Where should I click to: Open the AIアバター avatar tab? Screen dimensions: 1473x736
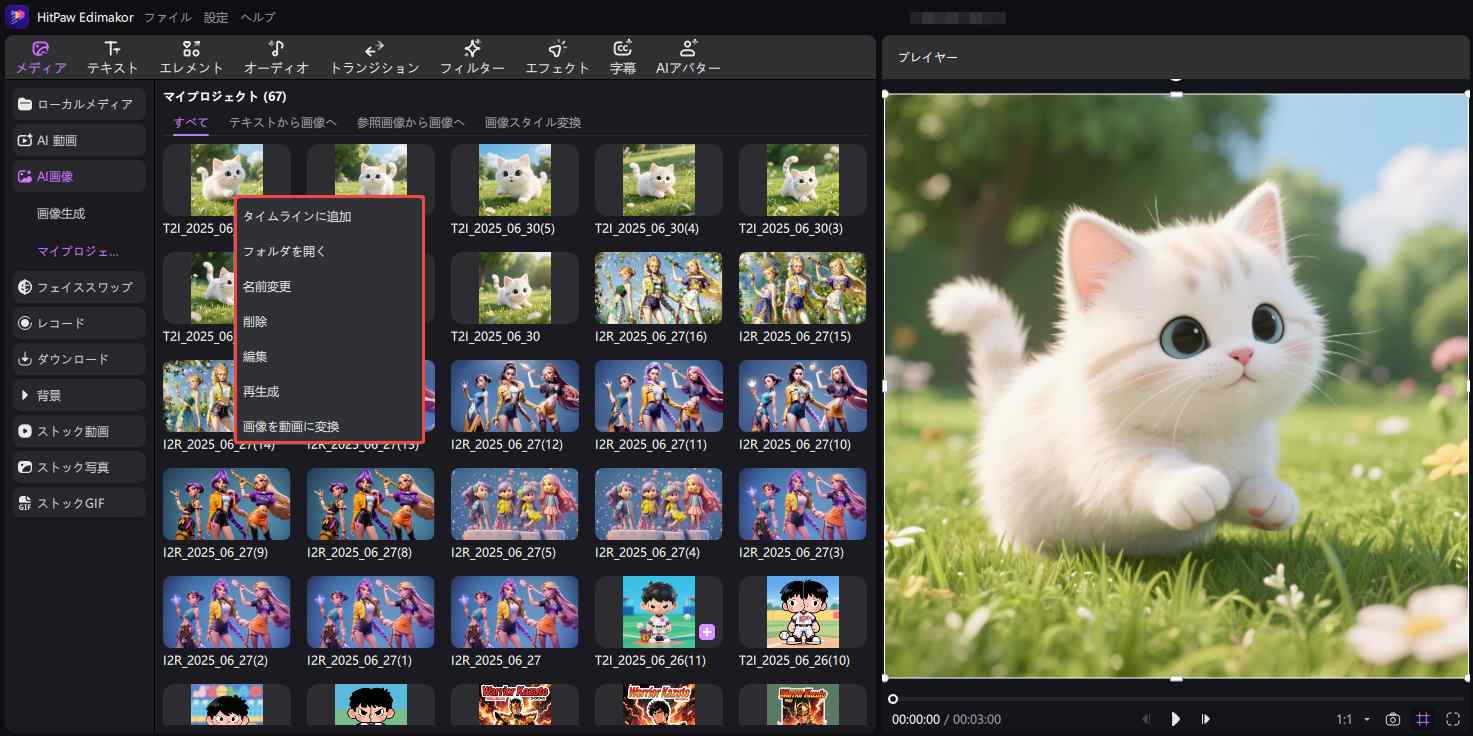tap(688, 58)
